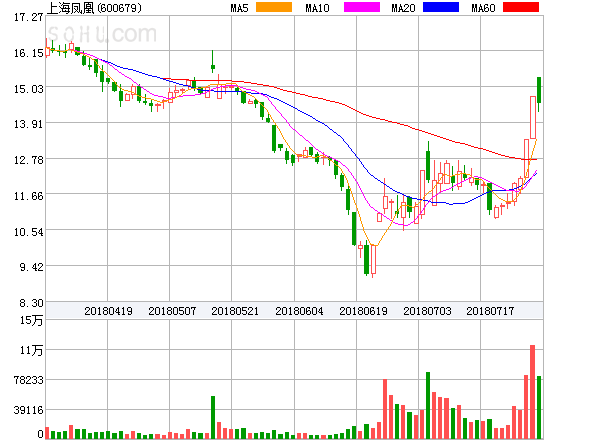
Task: Select the 20180507 date label
Action: coord(172,311)
